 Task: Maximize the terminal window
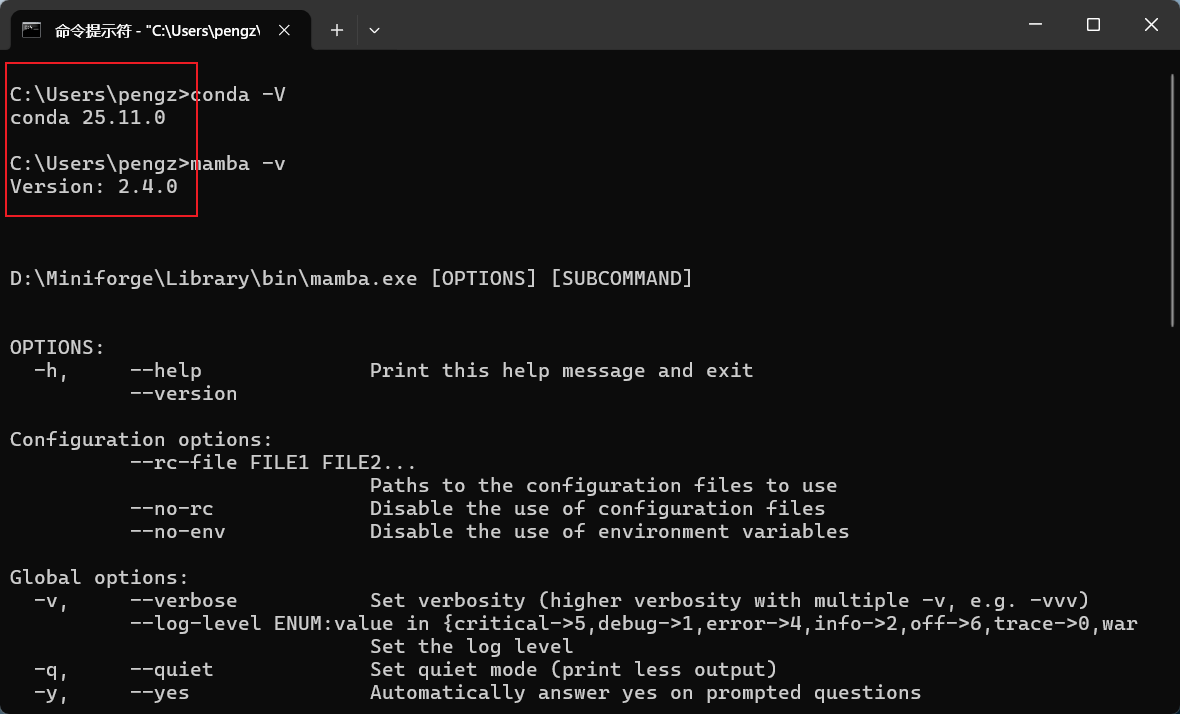pos(1093,24)
